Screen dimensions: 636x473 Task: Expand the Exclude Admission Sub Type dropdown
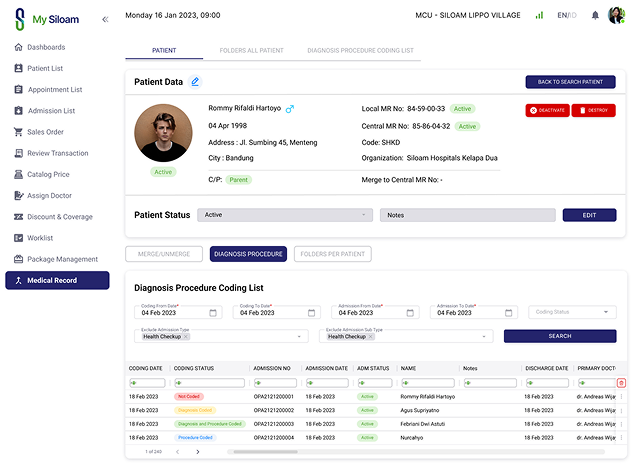click(485, 337)
